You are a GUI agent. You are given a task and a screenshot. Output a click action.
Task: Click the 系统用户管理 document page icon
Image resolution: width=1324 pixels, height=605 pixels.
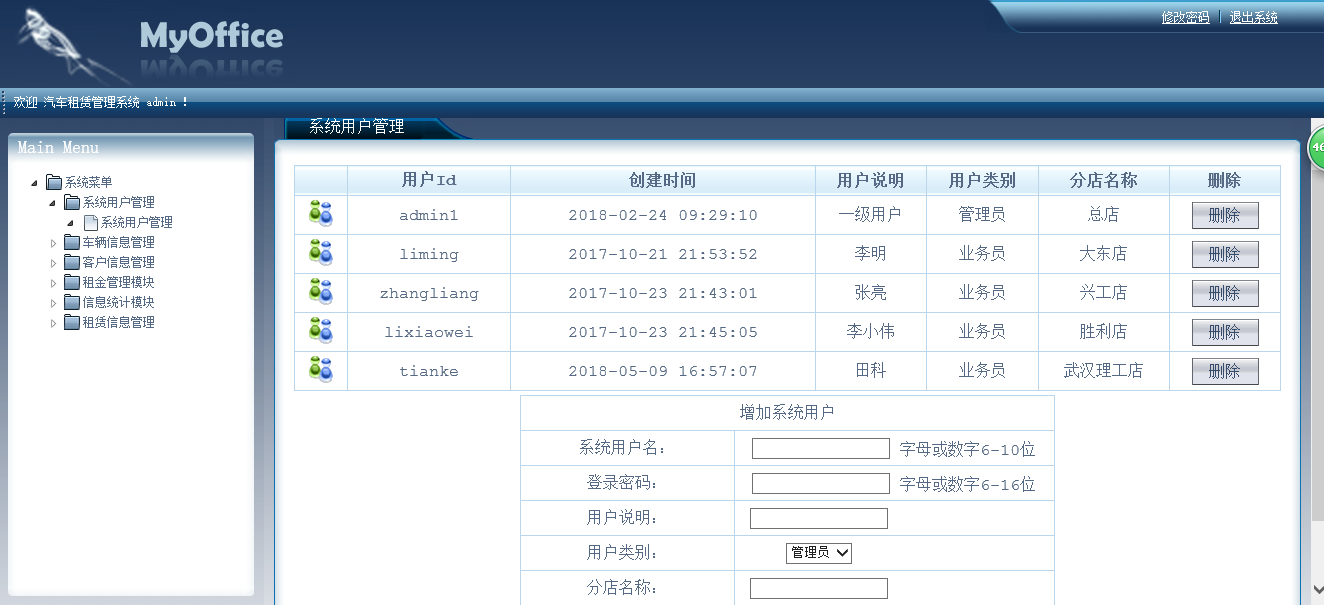point(91,222)
